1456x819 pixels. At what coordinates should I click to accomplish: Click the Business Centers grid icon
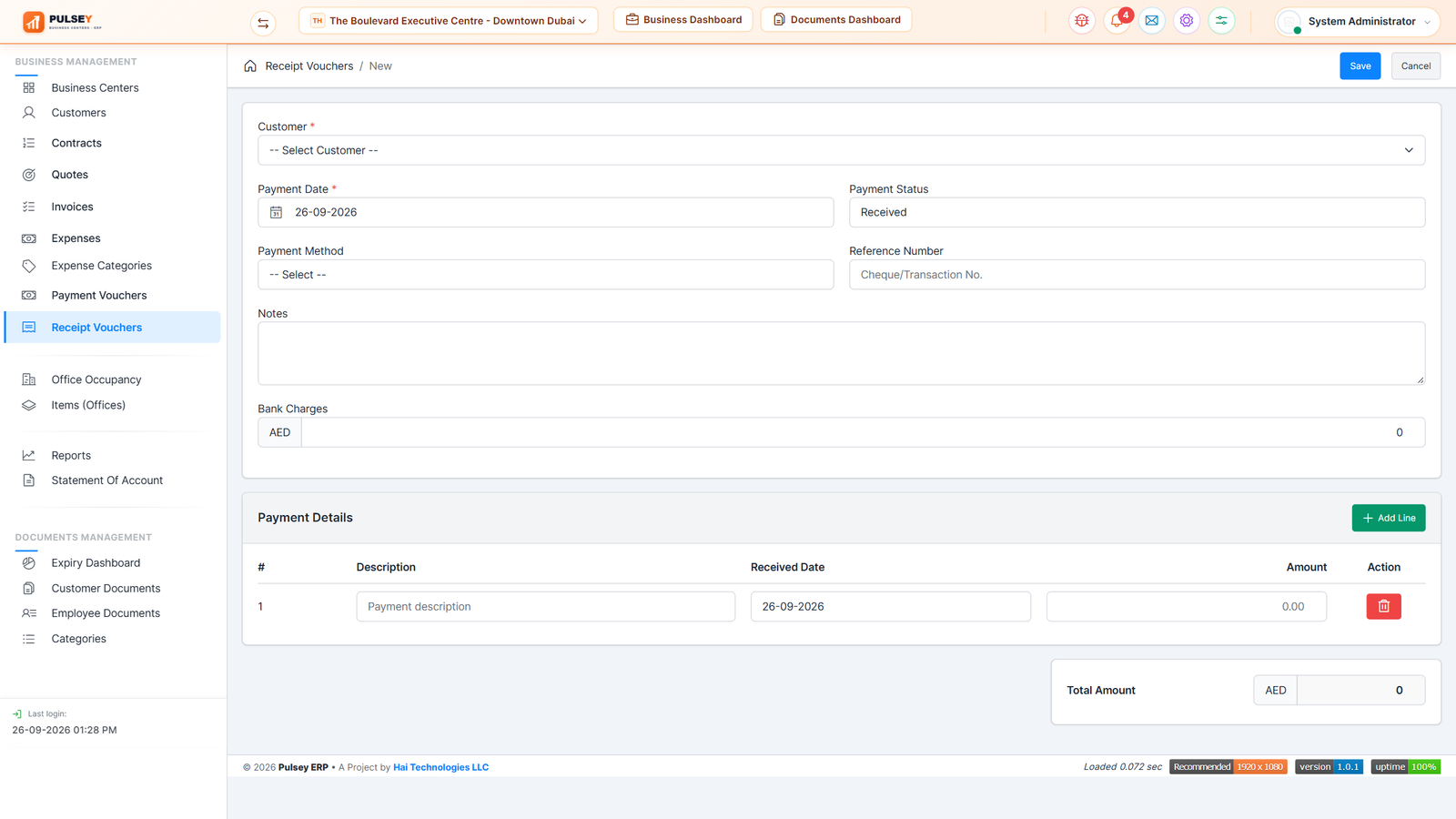point(29,87)
